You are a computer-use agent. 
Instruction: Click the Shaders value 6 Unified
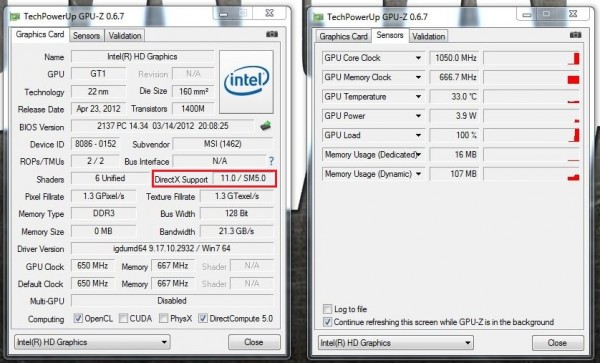(x=110, y=178)
